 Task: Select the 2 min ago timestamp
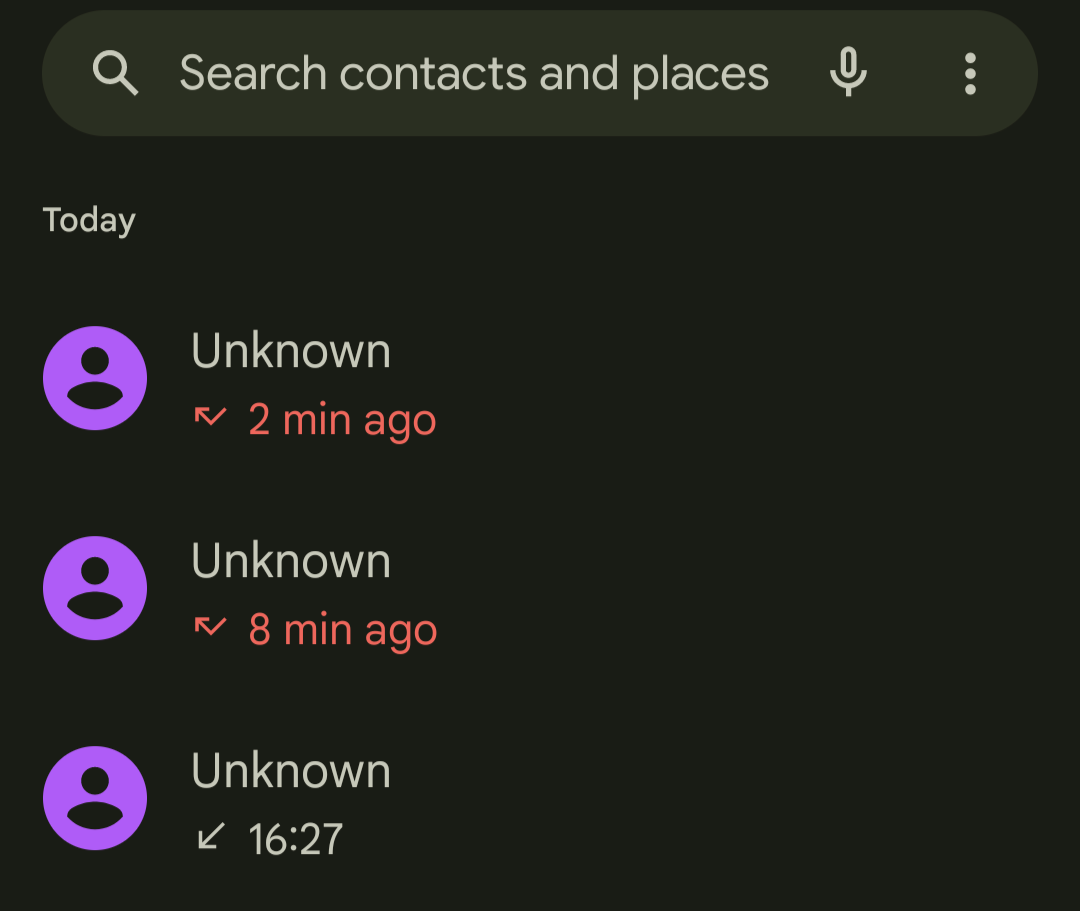342,420
